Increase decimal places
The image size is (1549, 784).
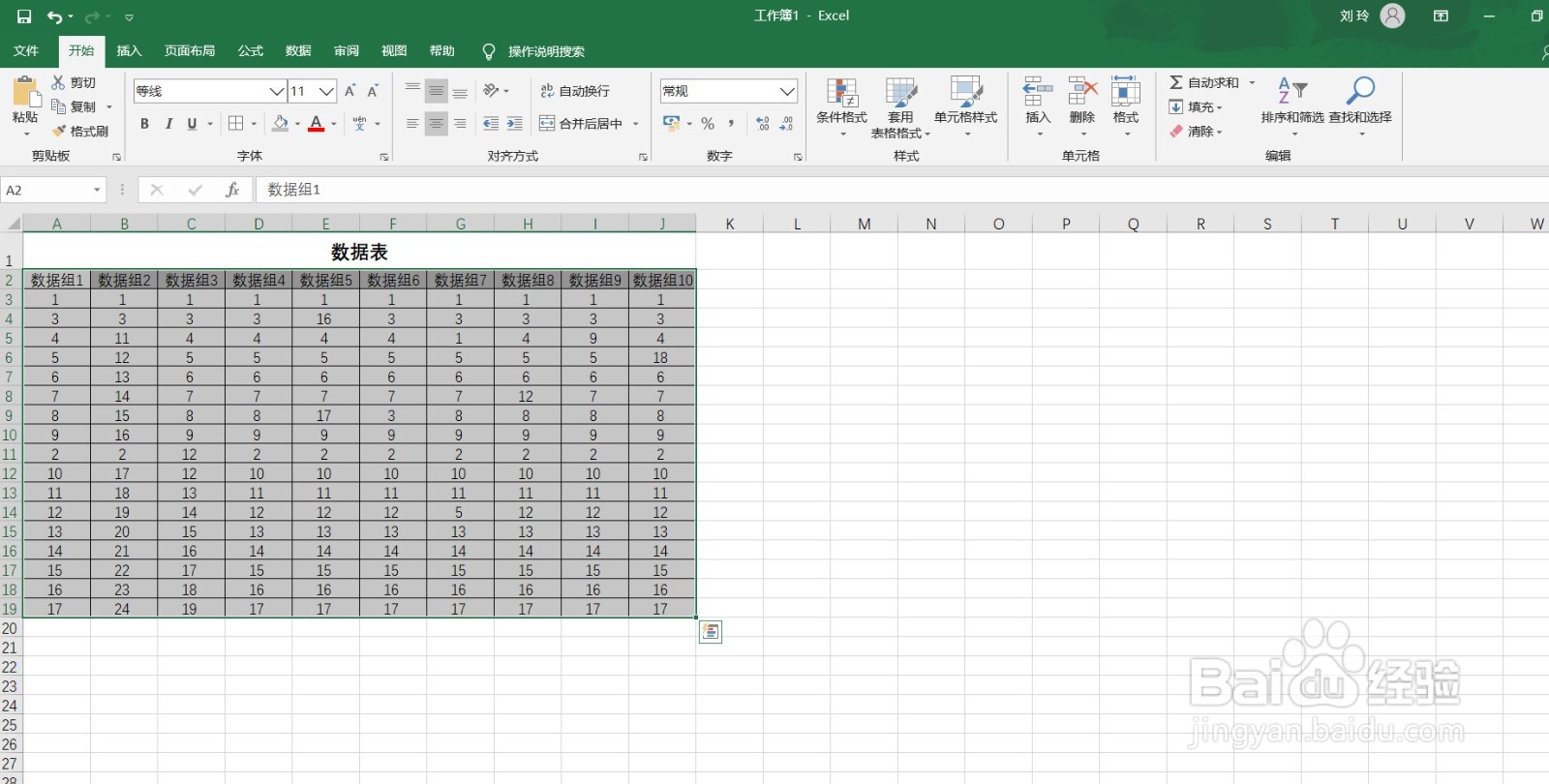[763, 124]
